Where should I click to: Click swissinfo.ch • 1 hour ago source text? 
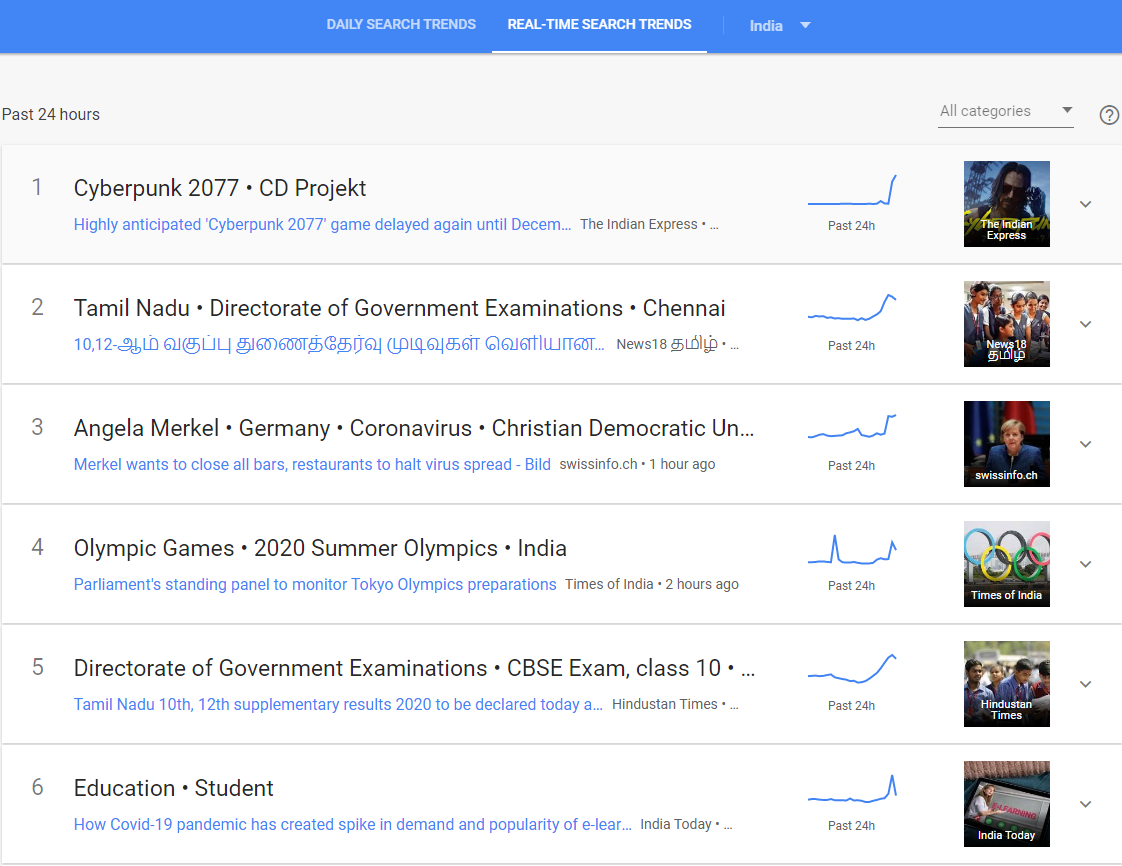(637, 464)
